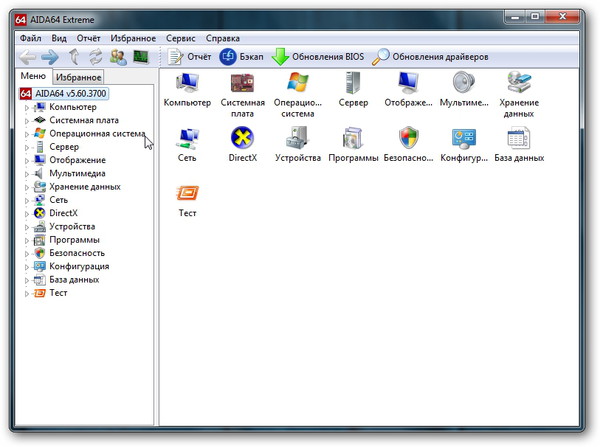Click the green forward navigation arrow
This screenshot has height=447, width=600.
point(50,57)
